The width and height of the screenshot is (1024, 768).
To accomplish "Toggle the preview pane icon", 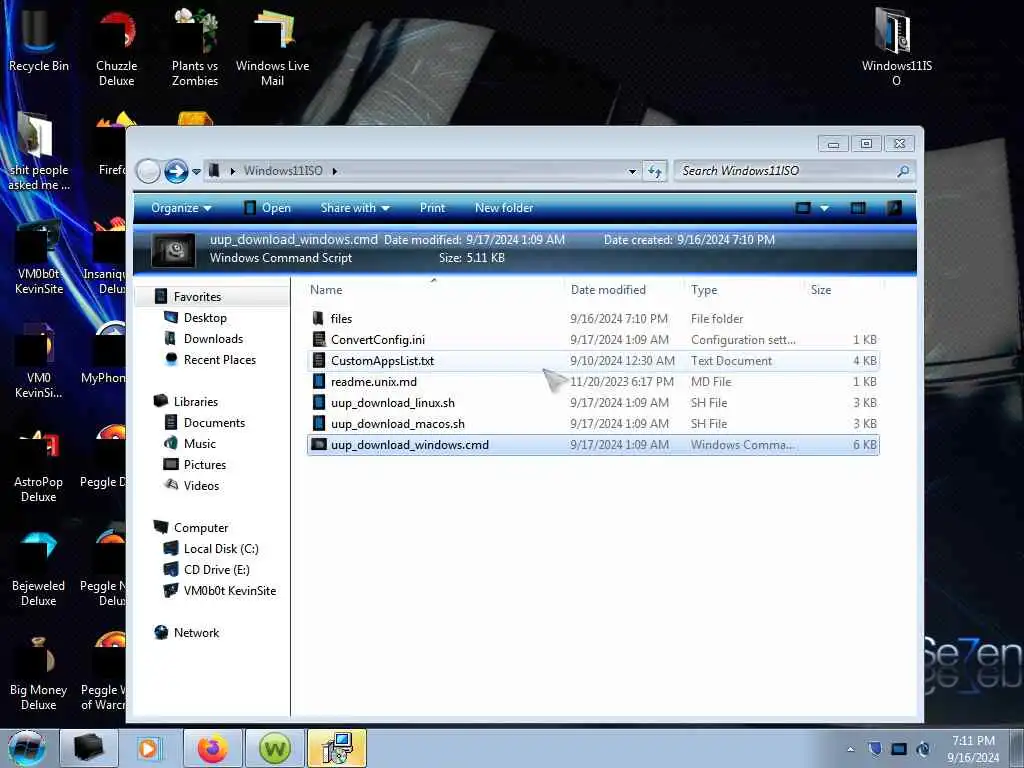I will [x=858, y=208].
